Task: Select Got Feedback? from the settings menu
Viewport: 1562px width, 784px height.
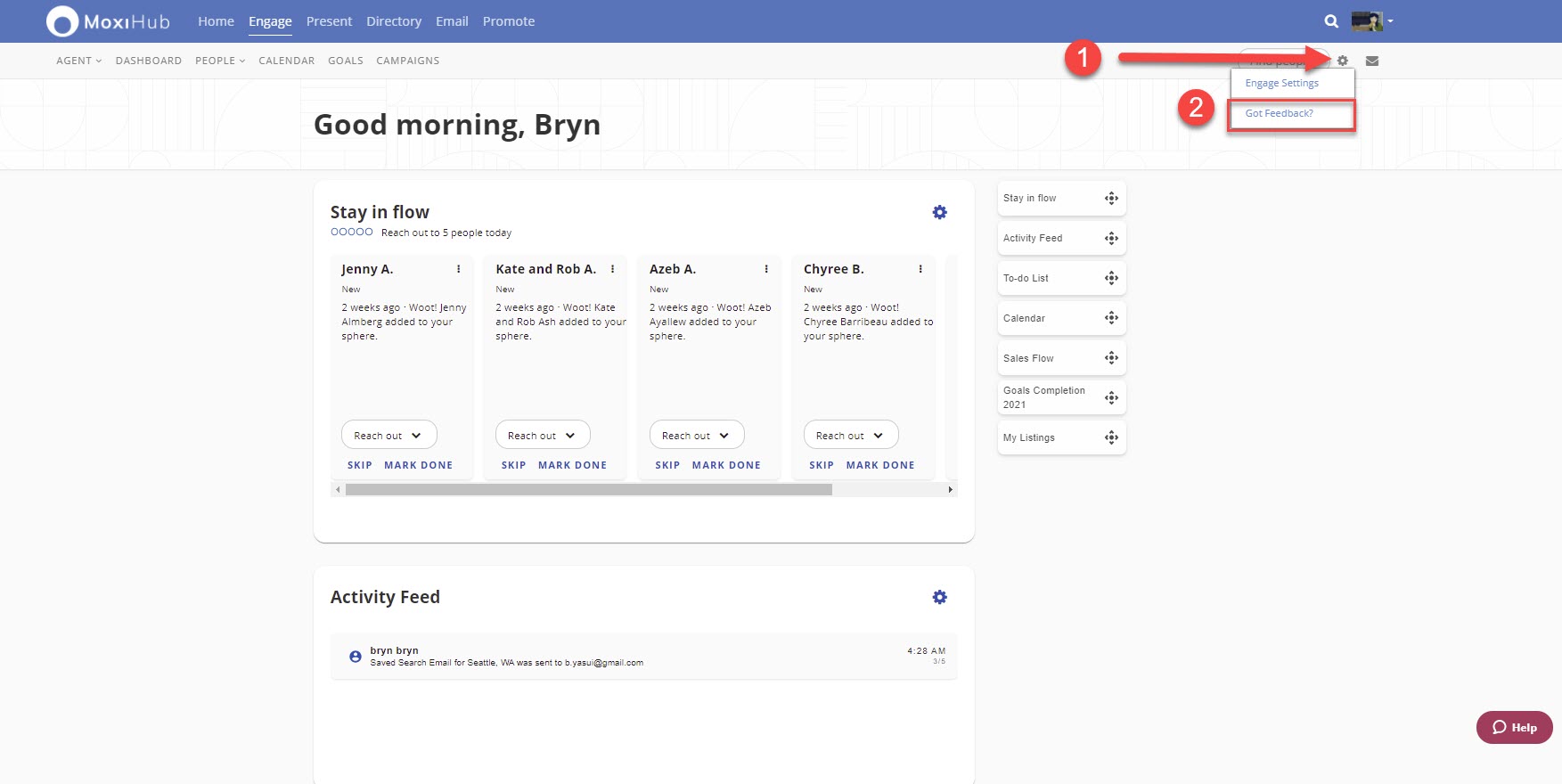Action: [1279, 113]
